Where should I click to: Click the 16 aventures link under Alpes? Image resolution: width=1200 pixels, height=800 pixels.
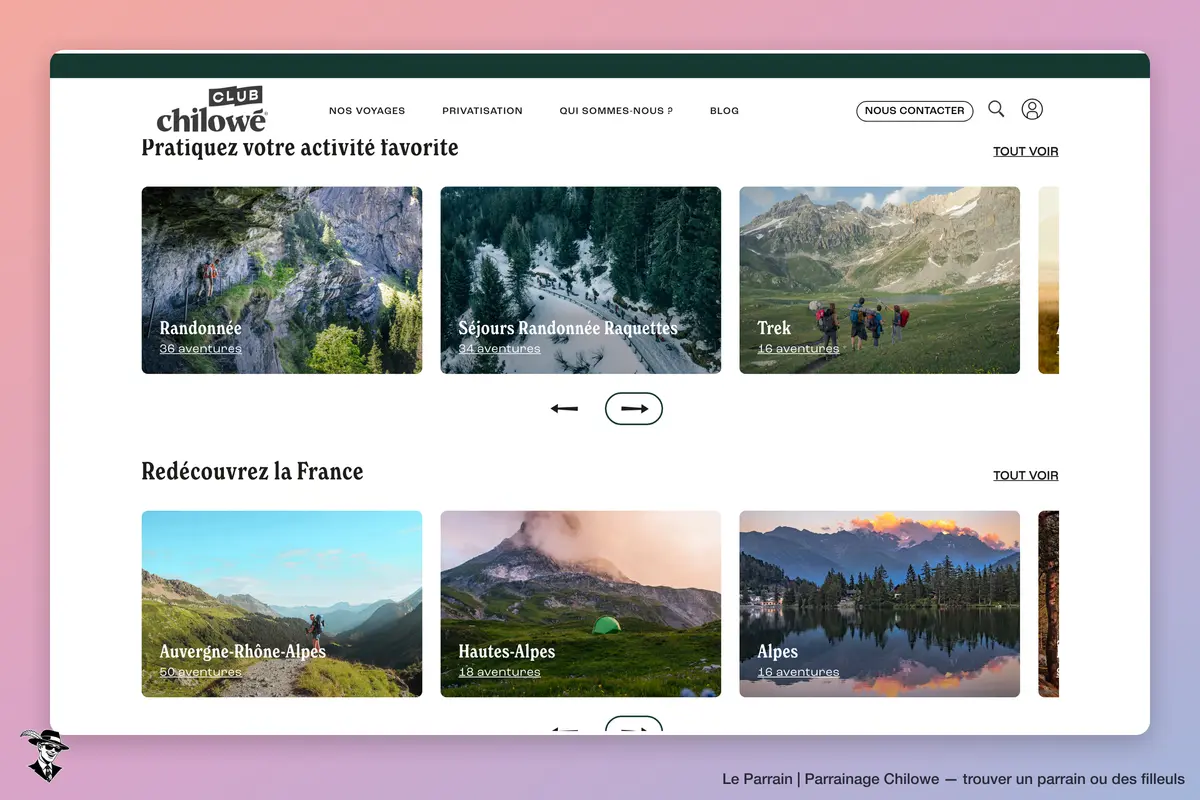[x=798, y=673]
